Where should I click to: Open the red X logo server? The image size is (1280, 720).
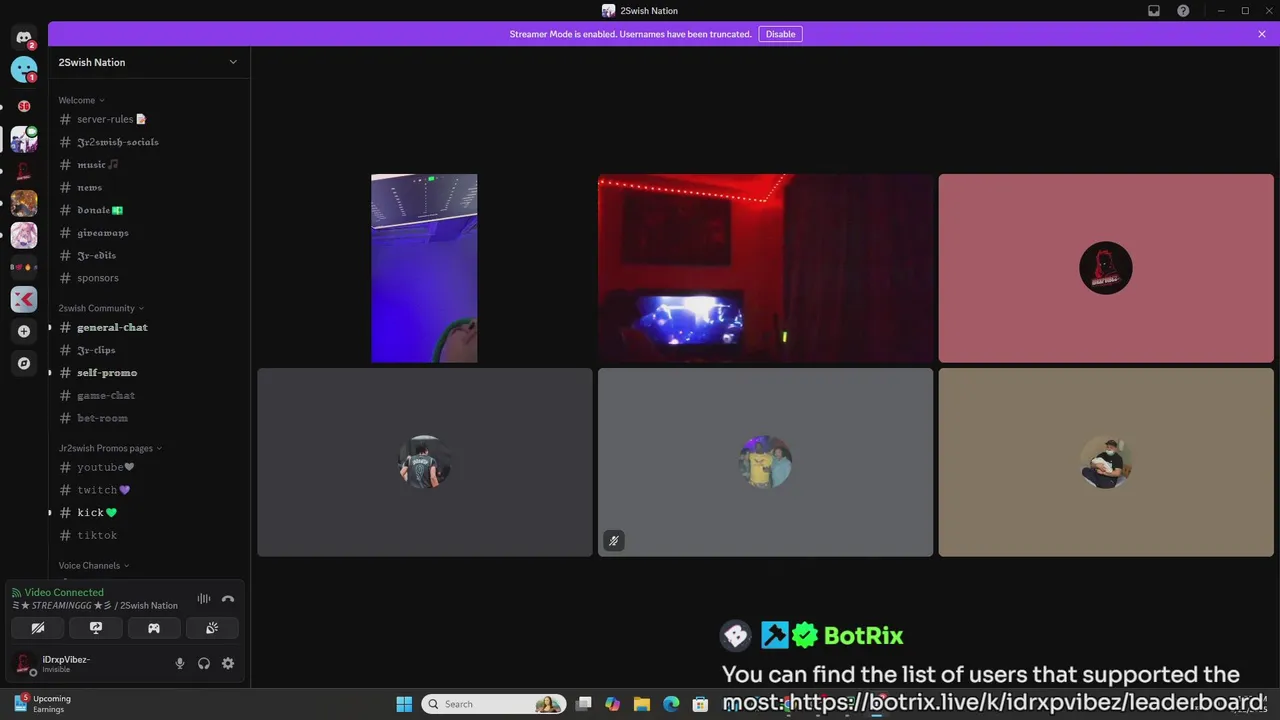(x=24, y=299)
